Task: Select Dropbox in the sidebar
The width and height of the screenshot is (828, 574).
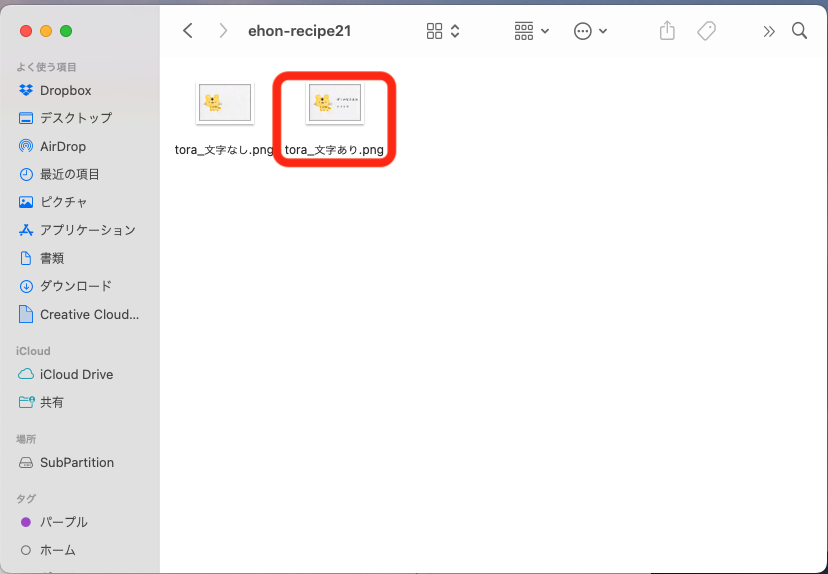Action: click(x=65, y=90)
